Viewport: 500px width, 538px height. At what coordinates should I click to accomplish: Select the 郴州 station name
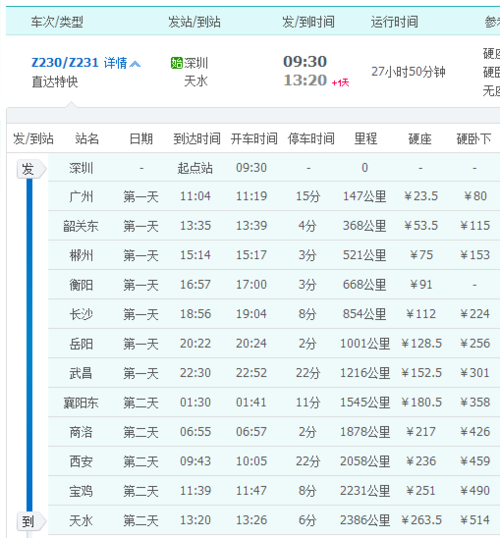81,255
